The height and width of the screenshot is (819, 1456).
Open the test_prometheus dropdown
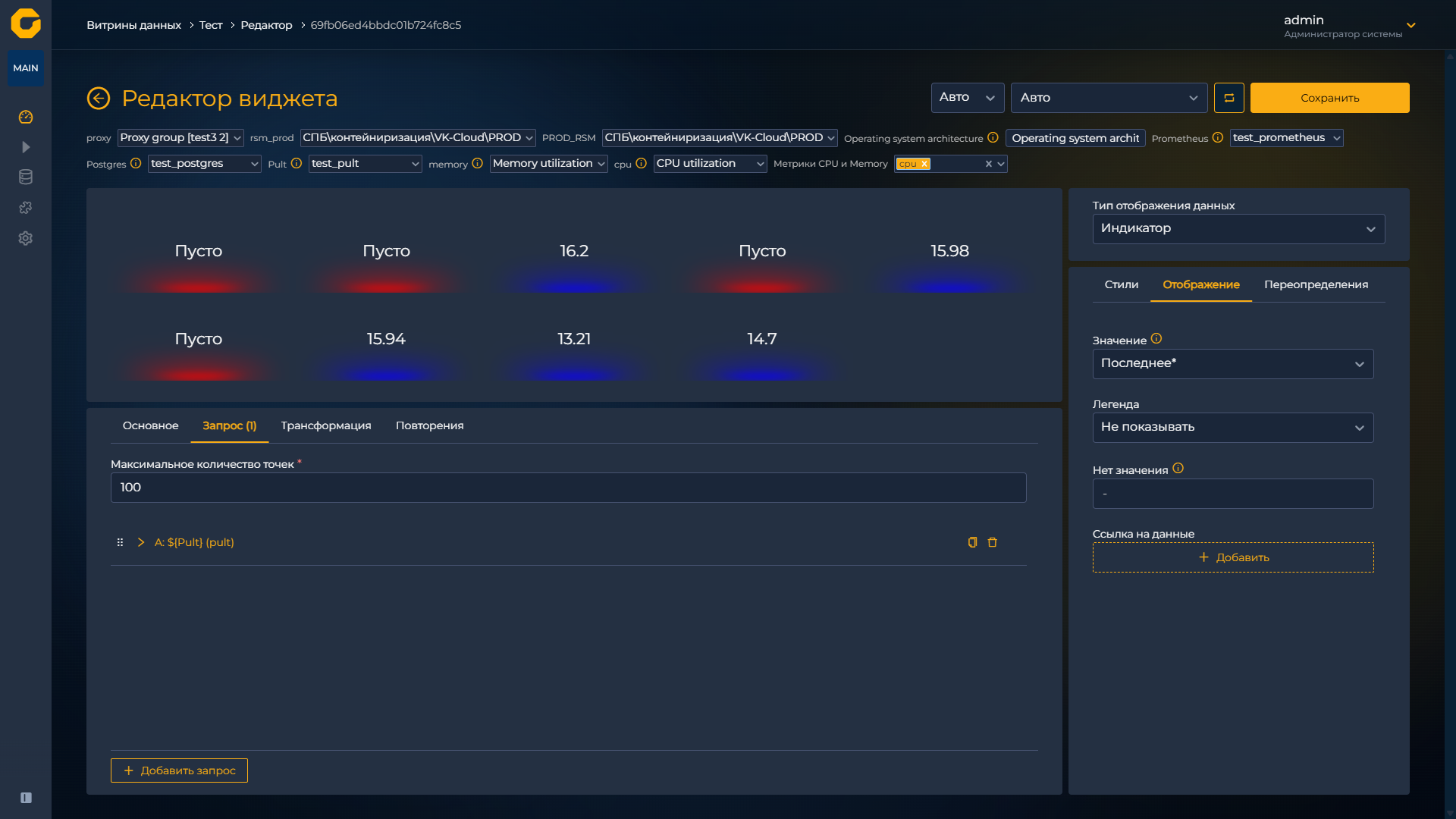pos(1286,138)
